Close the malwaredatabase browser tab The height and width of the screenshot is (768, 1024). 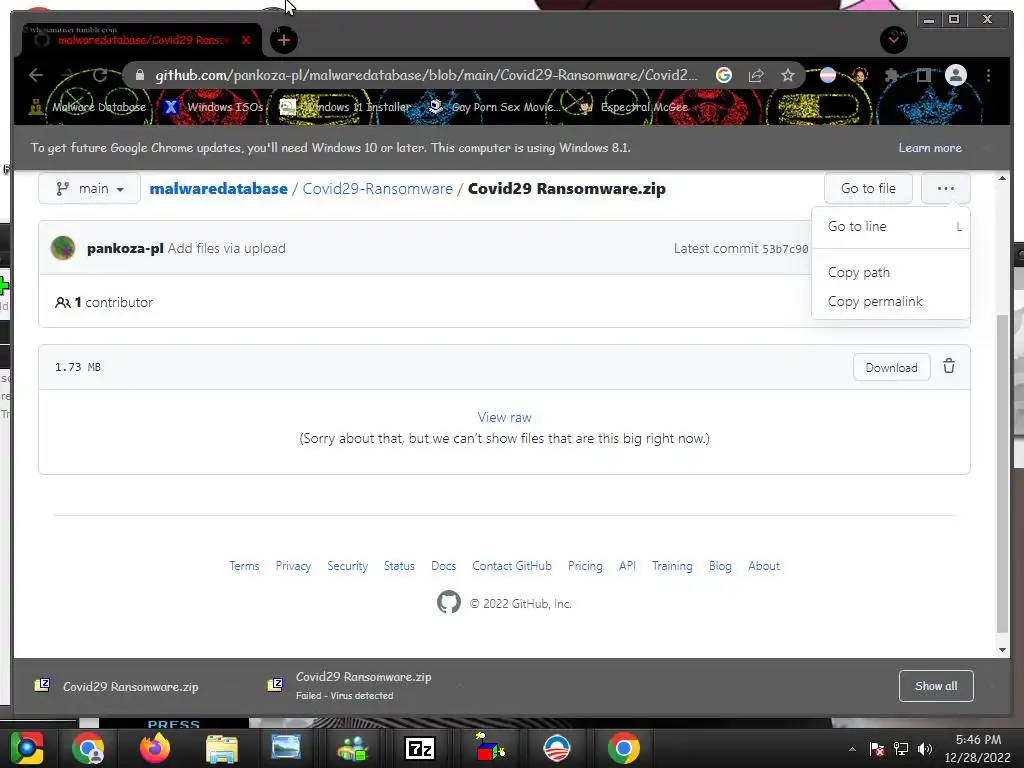point(246,40)
